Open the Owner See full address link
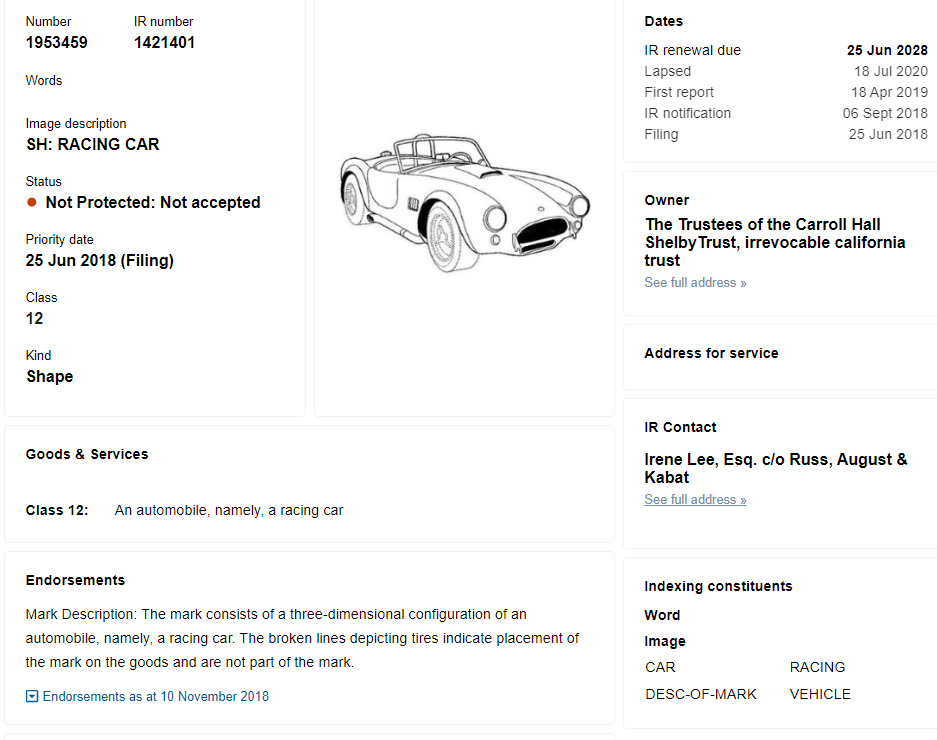The image size is (937, 740). point(695,283)
